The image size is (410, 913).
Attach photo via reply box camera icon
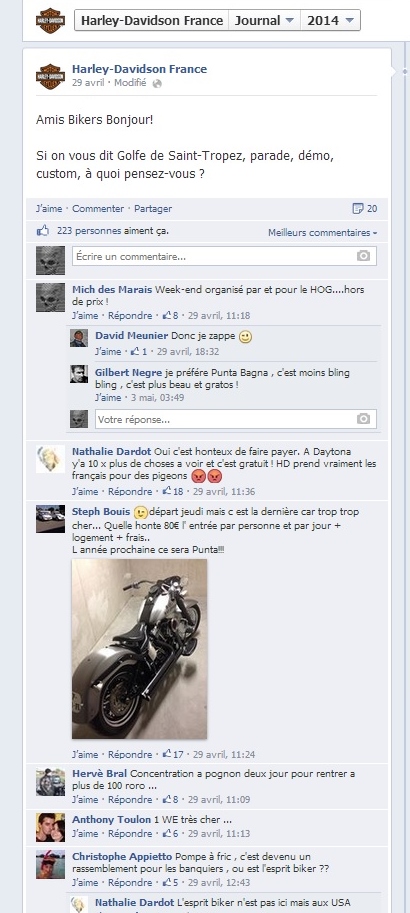pos(363,419)
